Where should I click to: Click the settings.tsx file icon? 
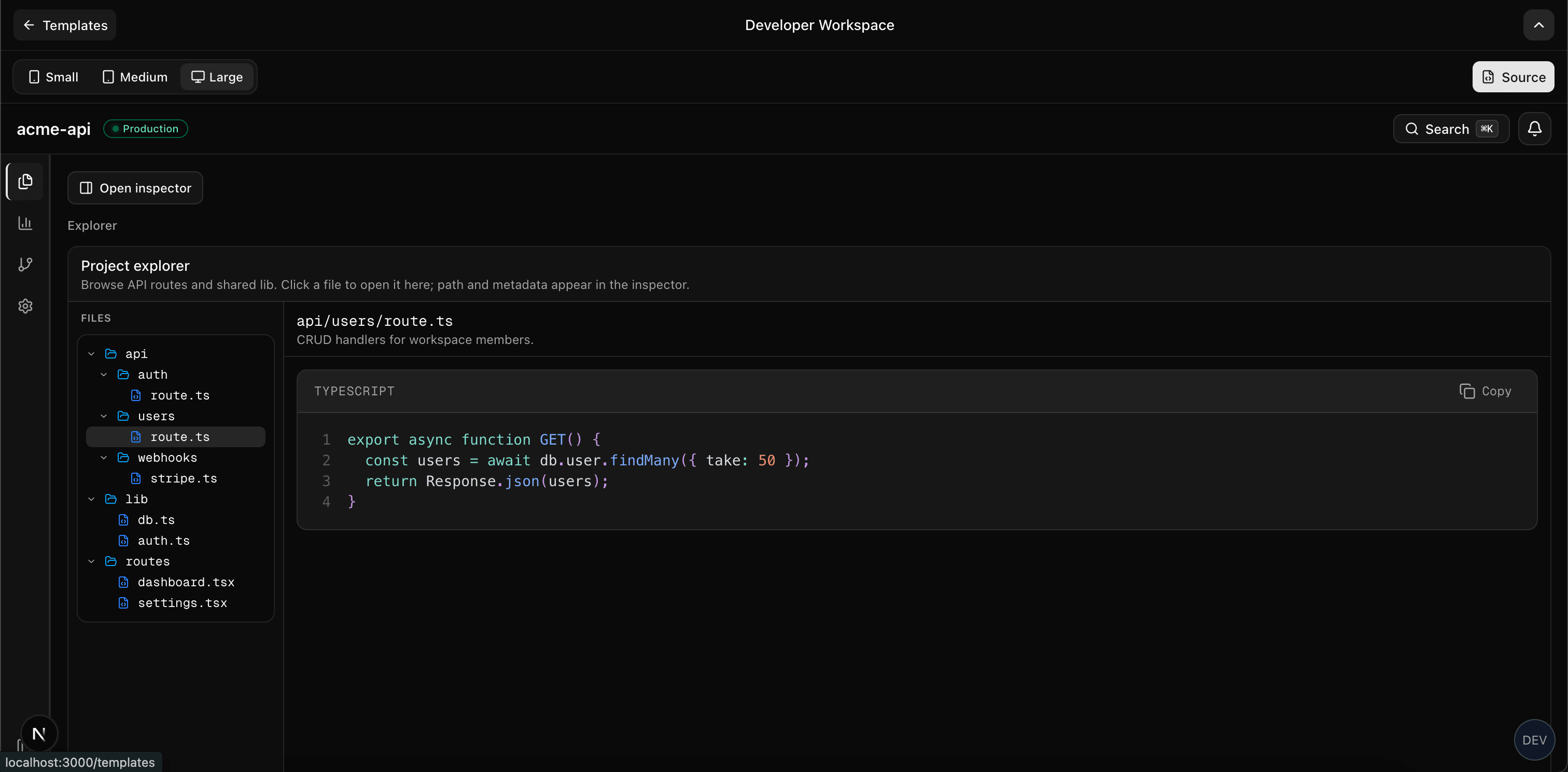coord(123,603)
